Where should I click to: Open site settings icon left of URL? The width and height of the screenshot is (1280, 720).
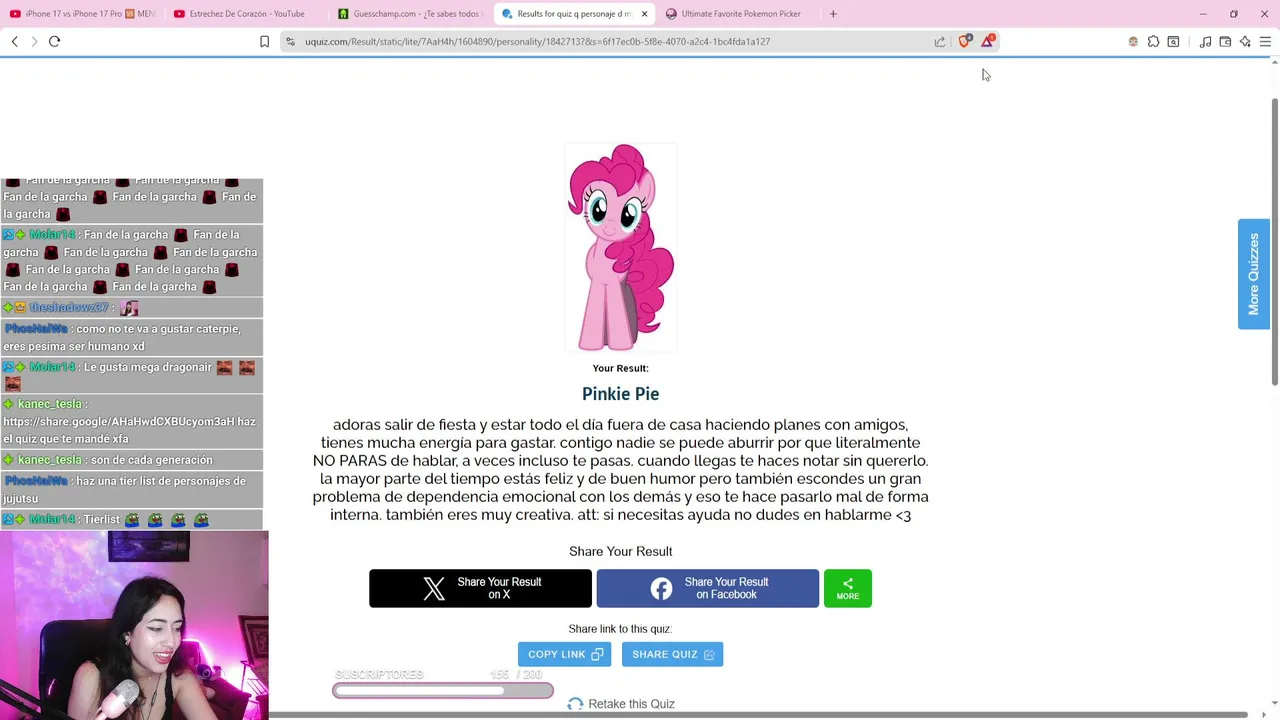(290, 41)
